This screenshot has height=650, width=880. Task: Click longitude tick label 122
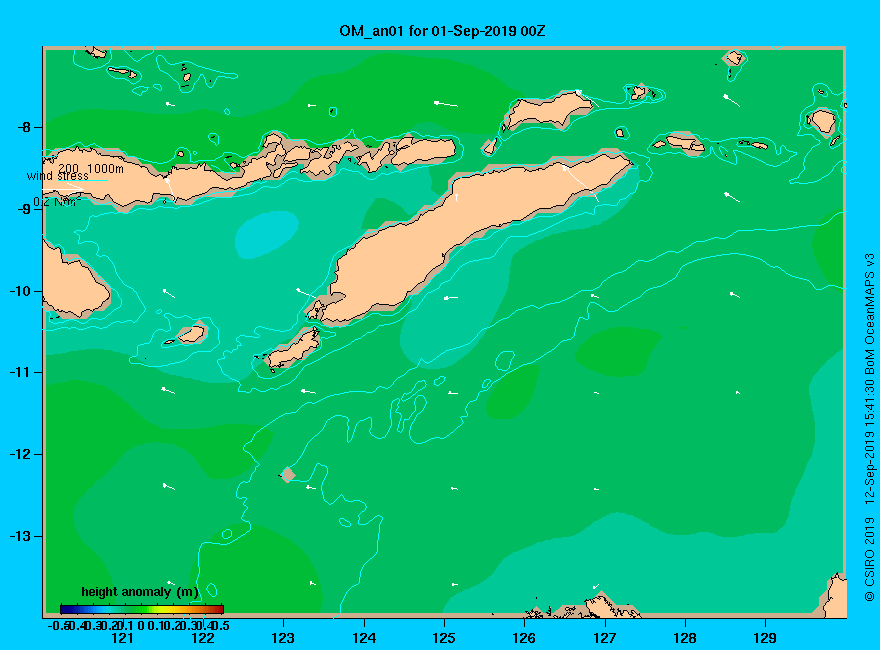point(203,638)
